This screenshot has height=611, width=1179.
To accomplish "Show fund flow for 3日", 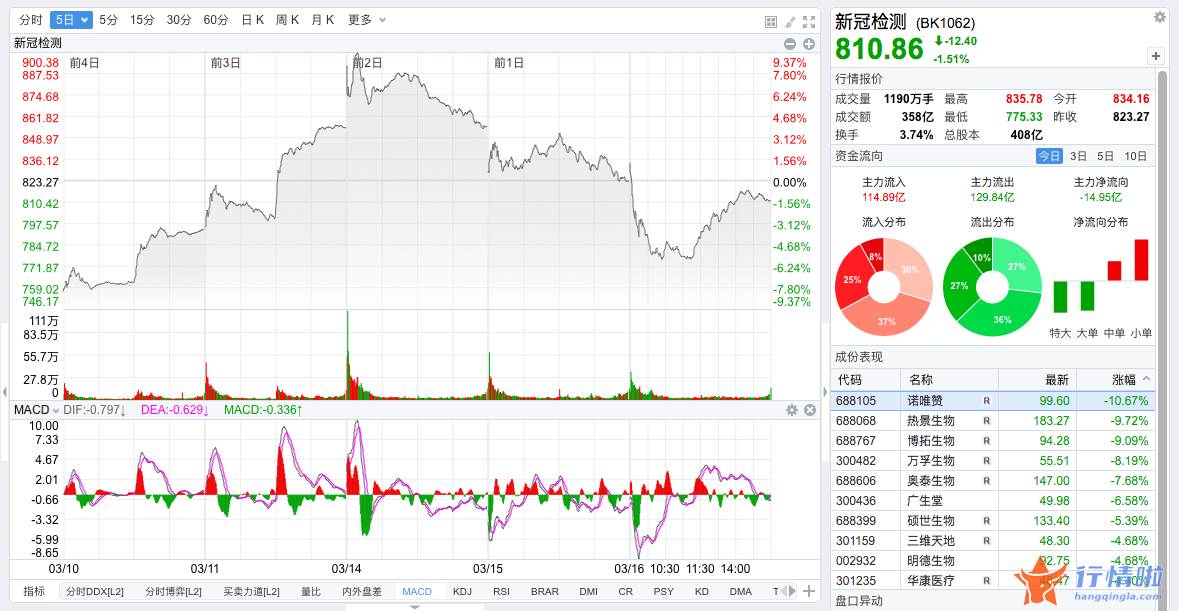I will (x=1078, y=156).
